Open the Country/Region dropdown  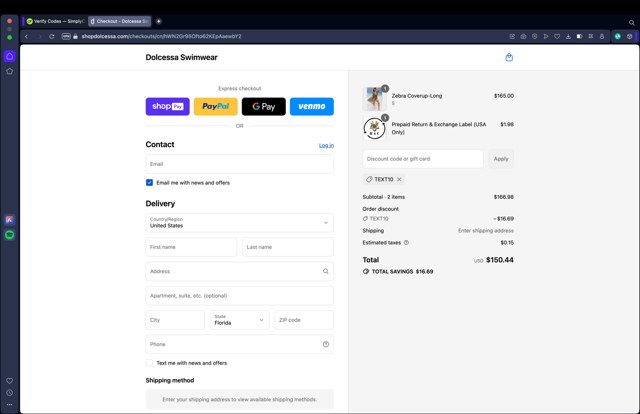(240, 223)
